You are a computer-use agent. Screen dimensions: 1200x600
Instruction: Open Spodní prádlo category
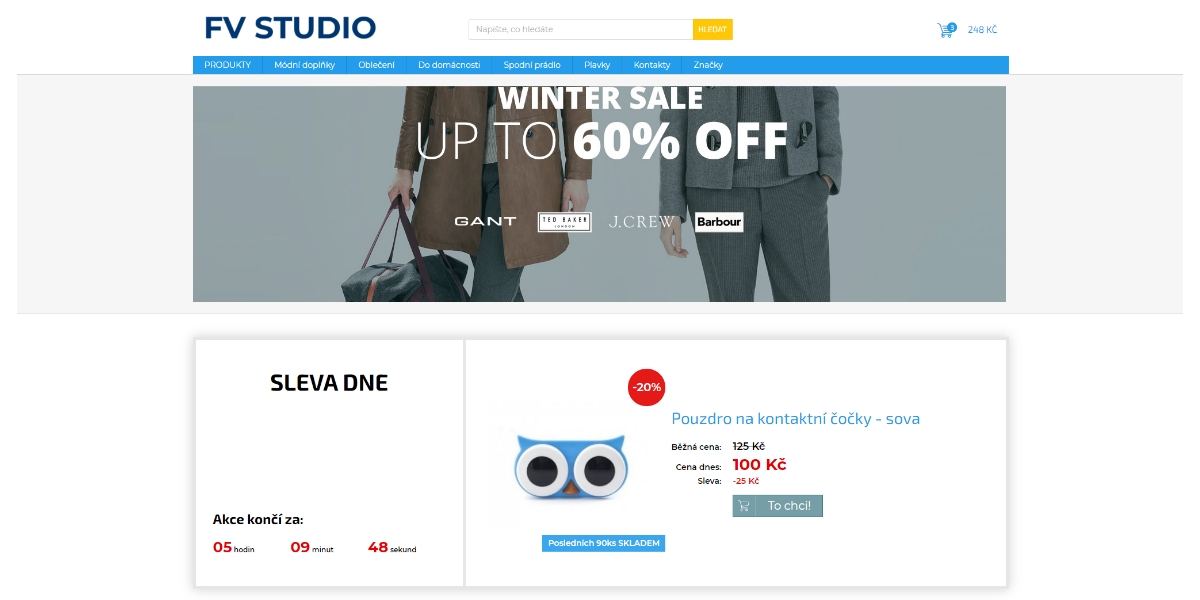click(x=532, y=65)
